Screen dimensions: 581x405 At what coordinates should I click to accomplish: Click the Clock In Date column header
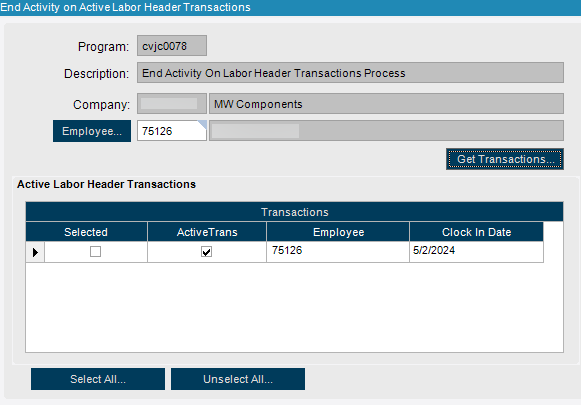477,232
